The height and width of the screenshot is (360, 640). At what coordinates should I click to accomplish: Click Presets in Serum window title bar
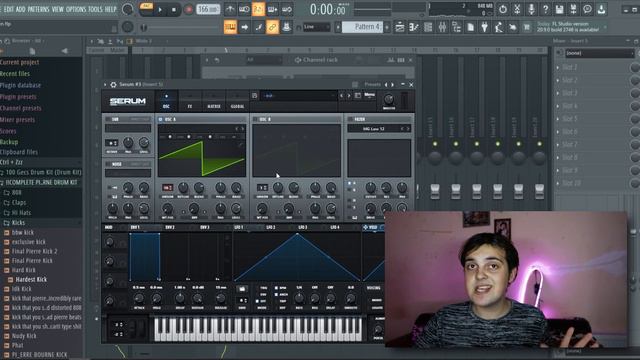click(373, 84)
